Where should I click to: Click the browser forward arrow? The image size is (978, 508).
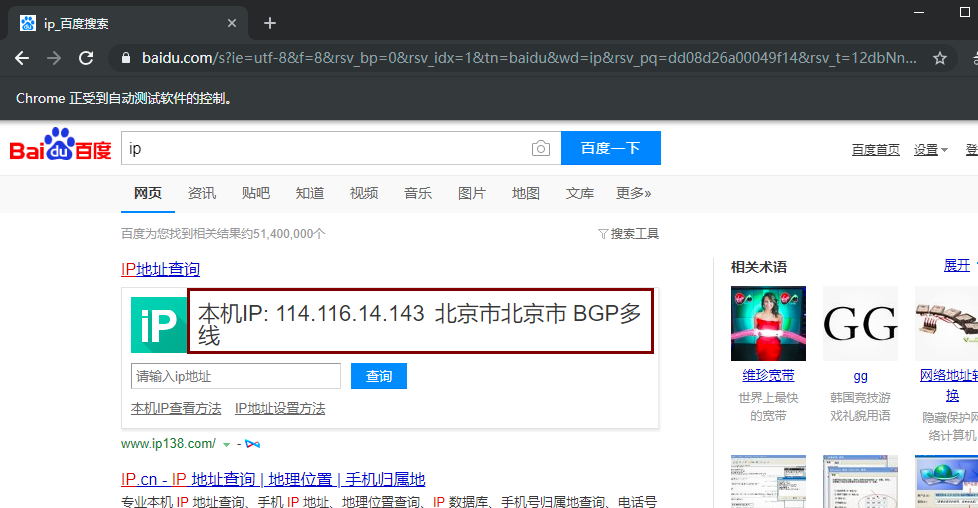54,58
